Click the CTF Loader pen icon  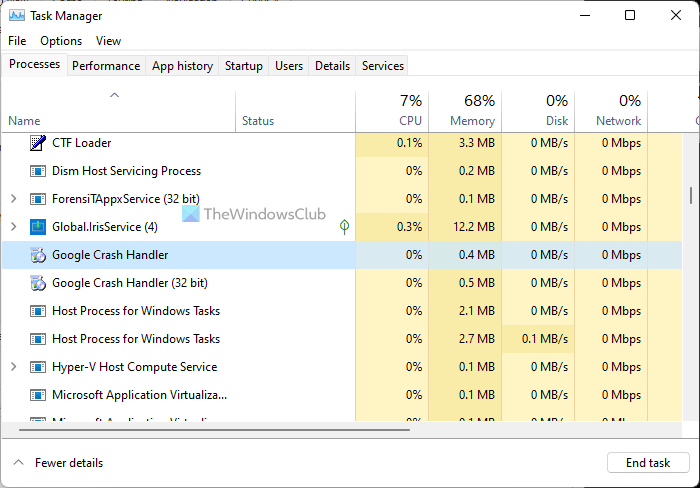tap(38, 143)
